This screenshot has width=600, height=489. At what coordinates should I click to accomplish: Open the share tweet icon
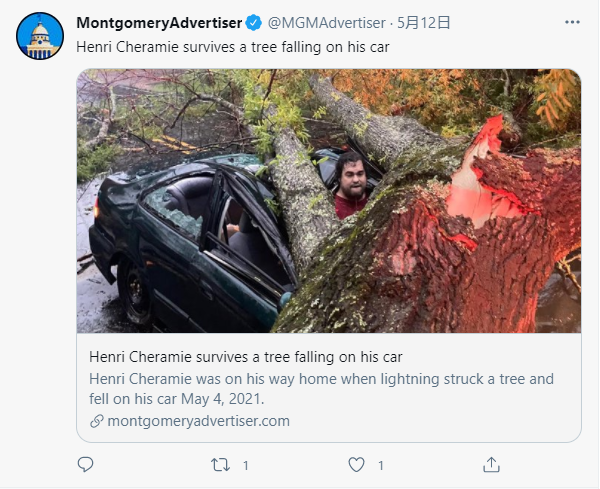click(x=491, y=465)
